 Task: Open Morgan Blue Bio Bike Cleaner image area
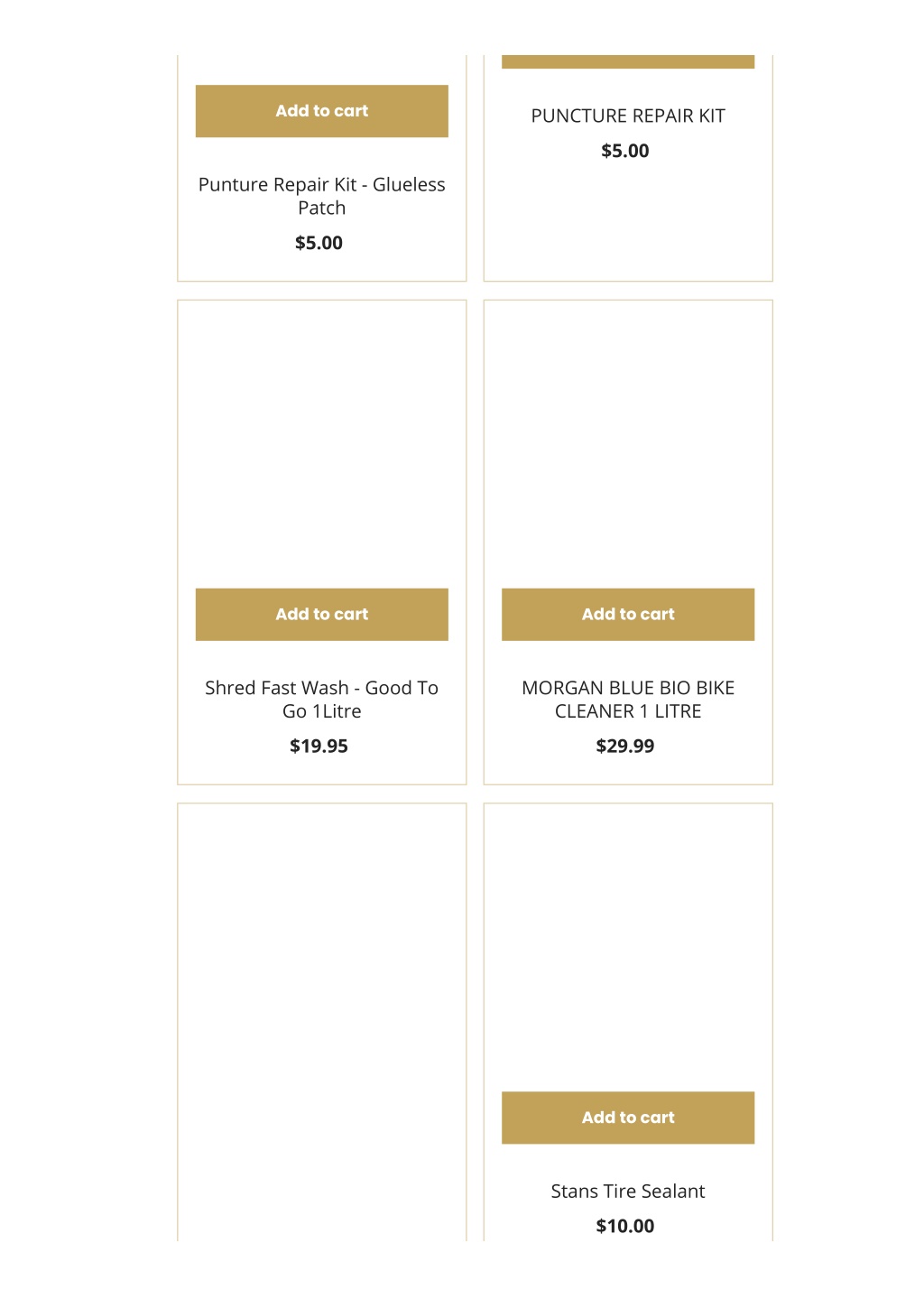tap(628, 444)
